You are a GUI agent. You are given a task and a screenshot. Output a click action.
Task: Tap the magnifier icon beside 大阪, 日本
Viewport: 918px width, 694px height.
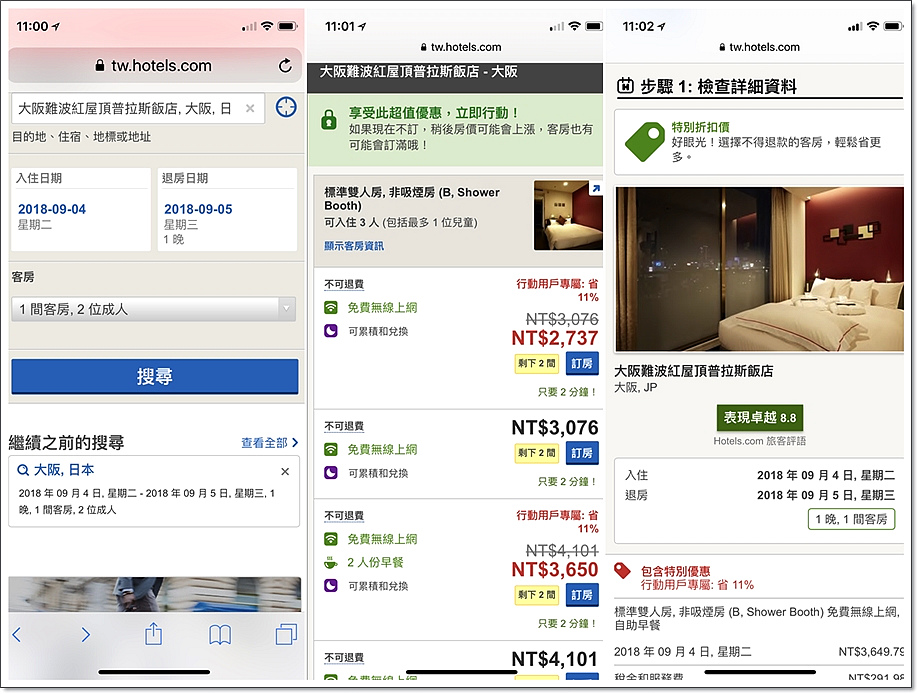click(x=23, y=470)
